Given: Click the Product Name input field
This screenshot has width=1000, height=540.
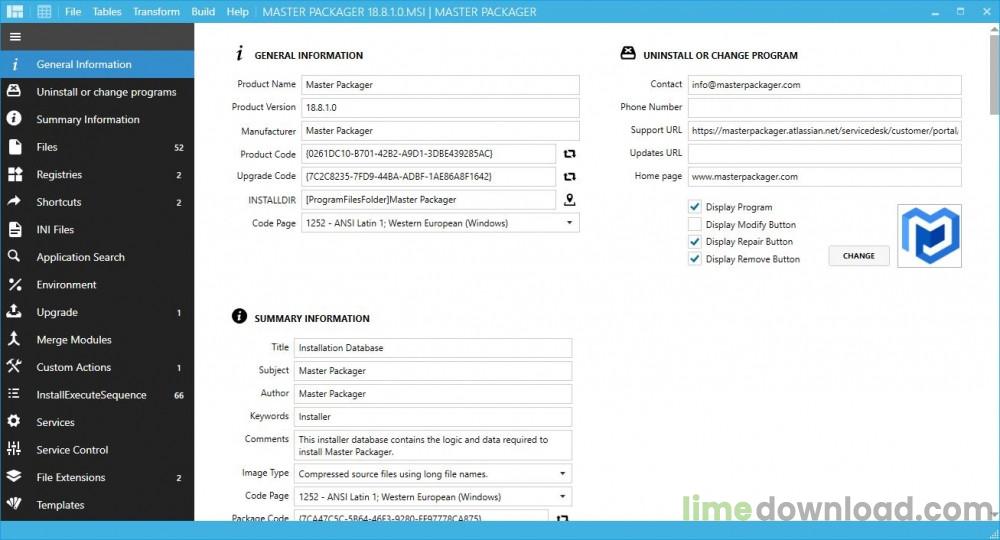Looking at the screenshot, I should (440, 85).
